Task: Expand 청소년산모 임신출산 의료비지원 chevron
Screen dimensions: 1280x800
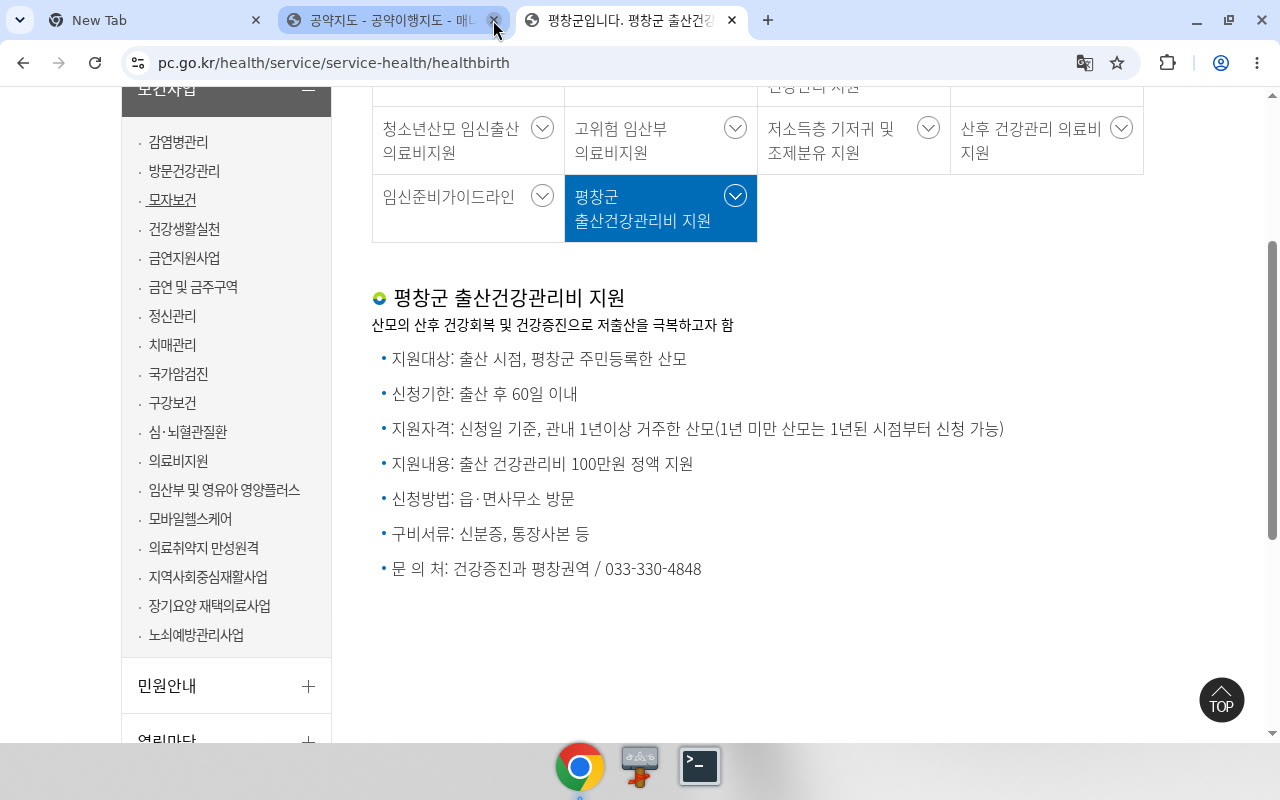Action: coord(542,128)
